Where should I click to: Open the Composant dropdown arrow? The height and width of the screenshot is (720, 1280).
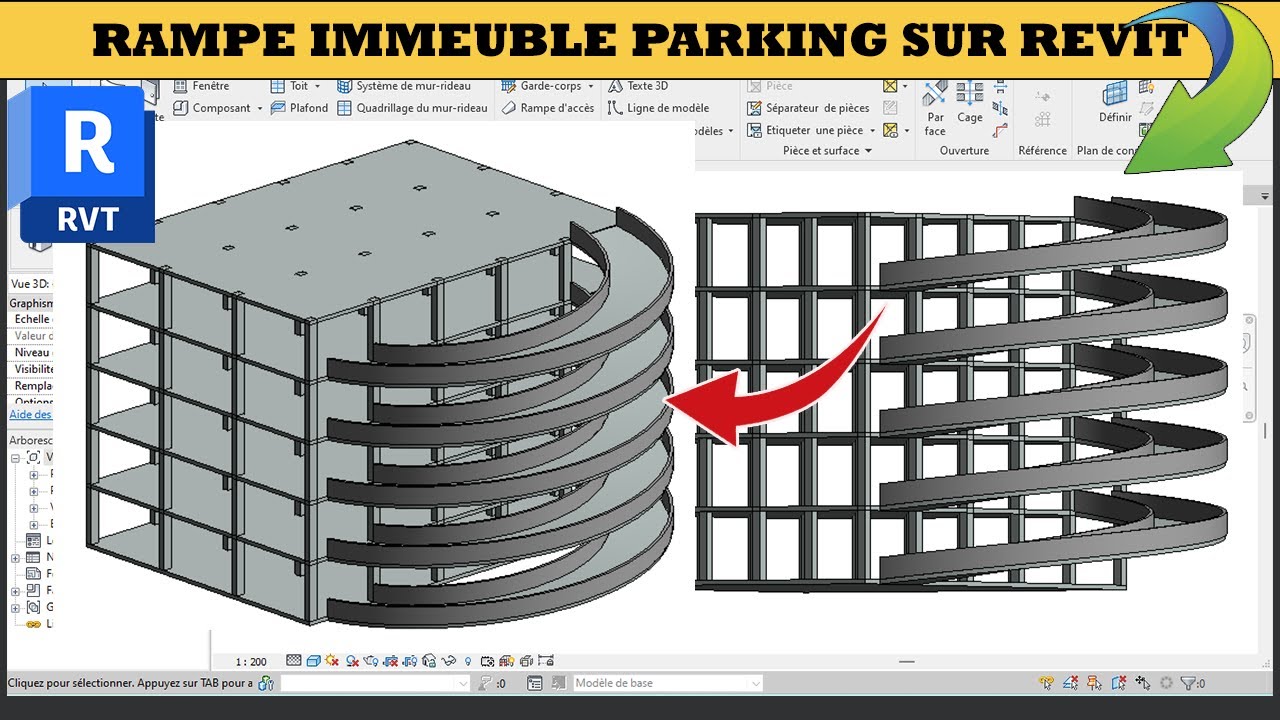(260, 108)
